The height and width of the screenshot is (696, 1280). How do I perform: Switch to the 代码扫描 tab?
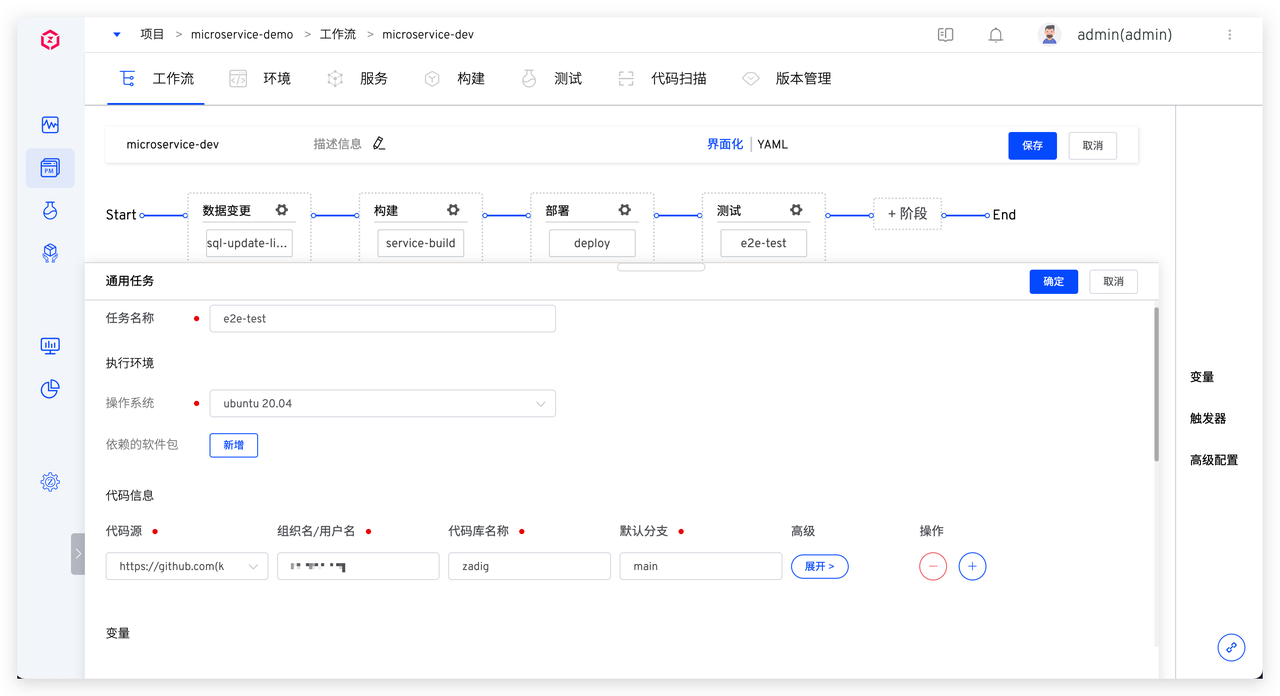(x=663, y=78)
